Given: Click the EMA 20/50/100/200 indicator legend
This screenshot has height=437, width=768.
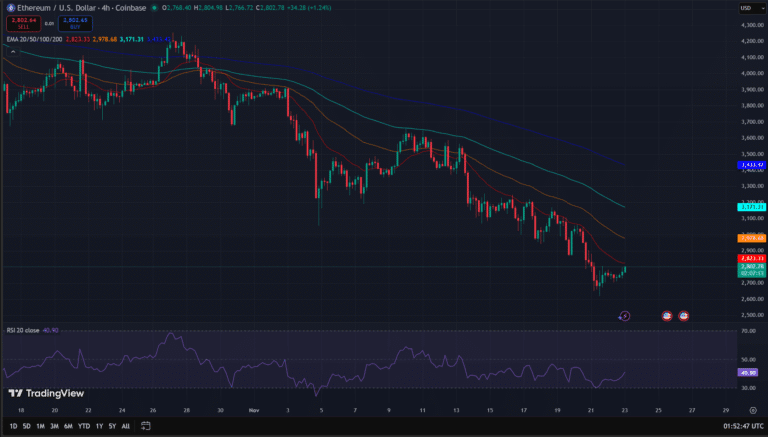Looking at the screenshot, I should [32, 37].
